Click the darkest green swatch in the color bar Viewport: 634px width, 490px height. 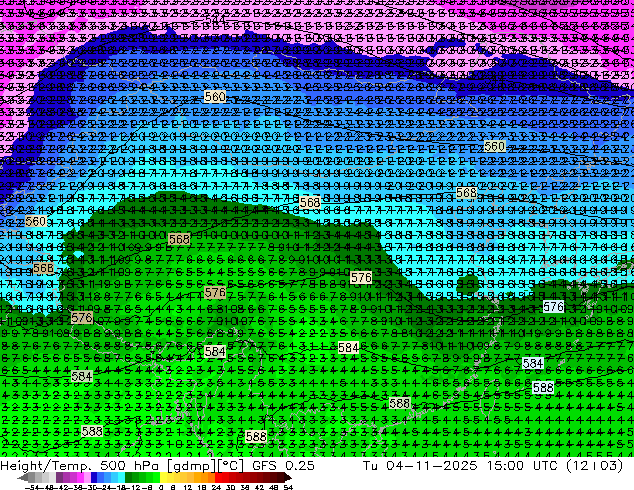tap(129, 477)
